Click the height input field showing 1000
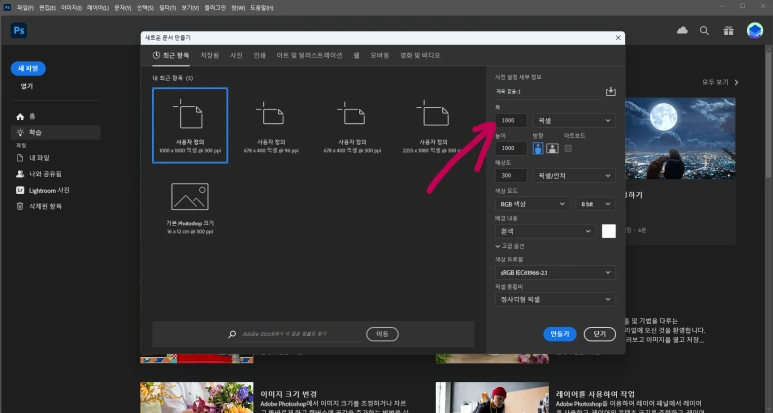 (511, 148)
